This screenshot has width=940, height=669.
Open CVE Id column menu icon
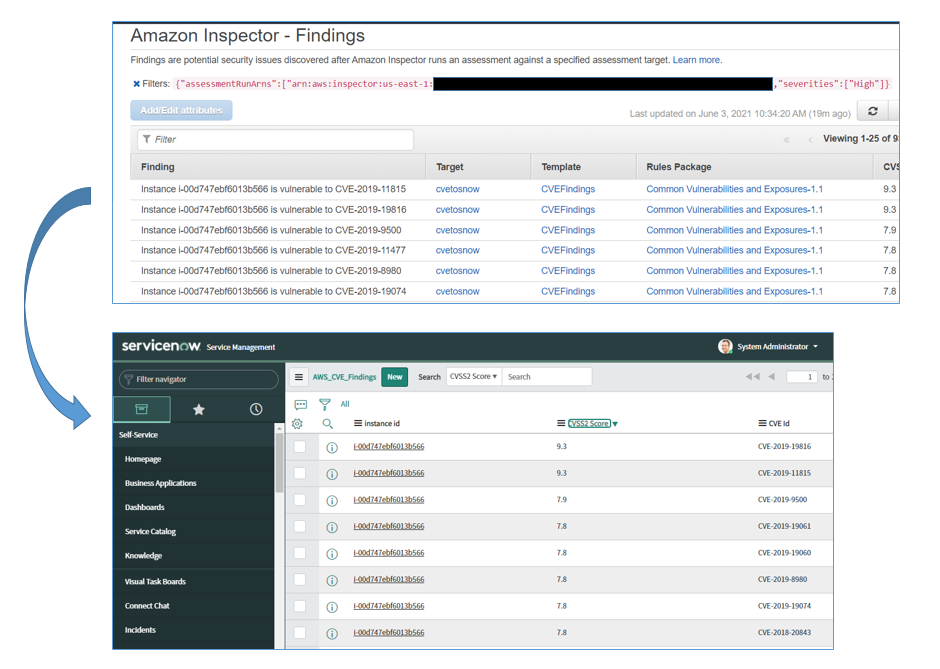tap(763, 423)
